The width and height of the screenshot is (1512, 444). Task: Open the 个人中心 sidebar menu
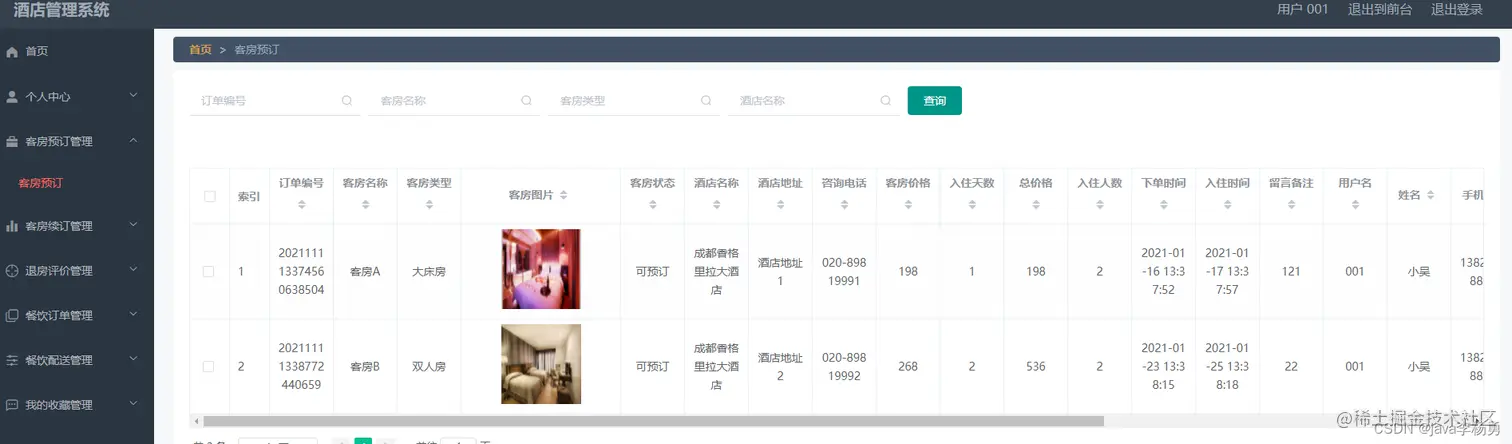click(77, 97)
